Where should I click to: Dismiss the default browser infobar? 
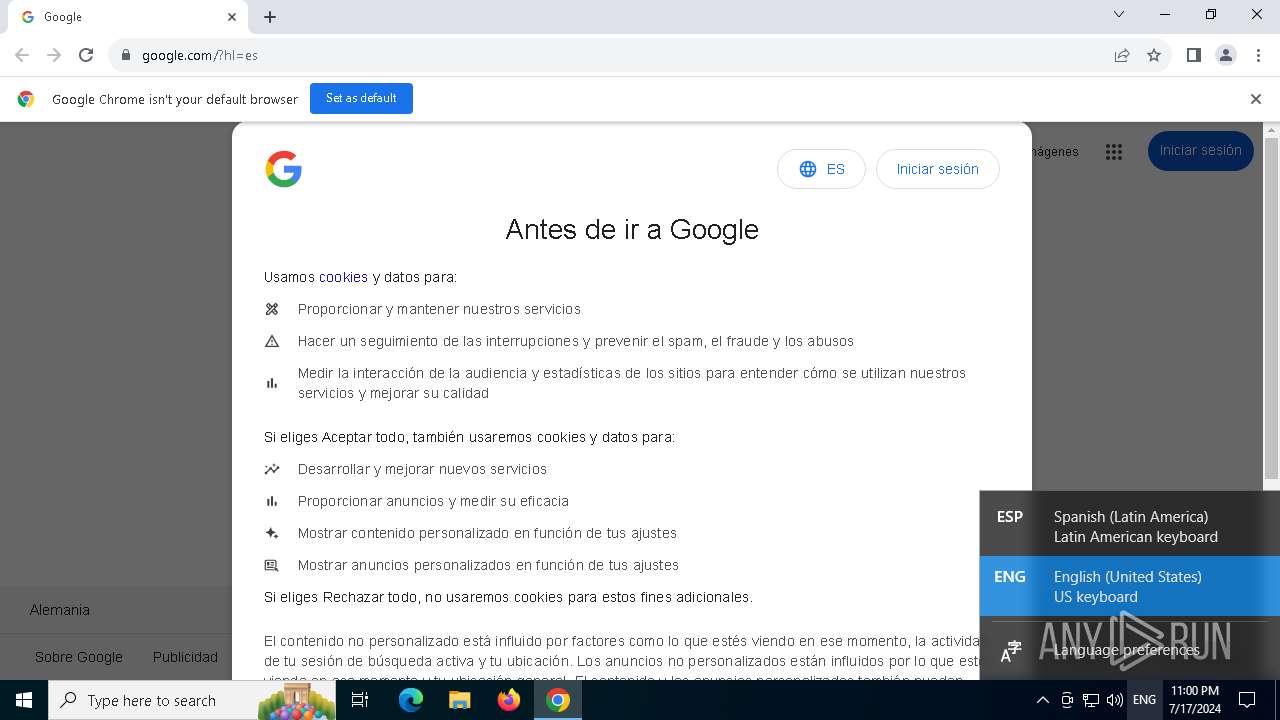click(1256, 99)
